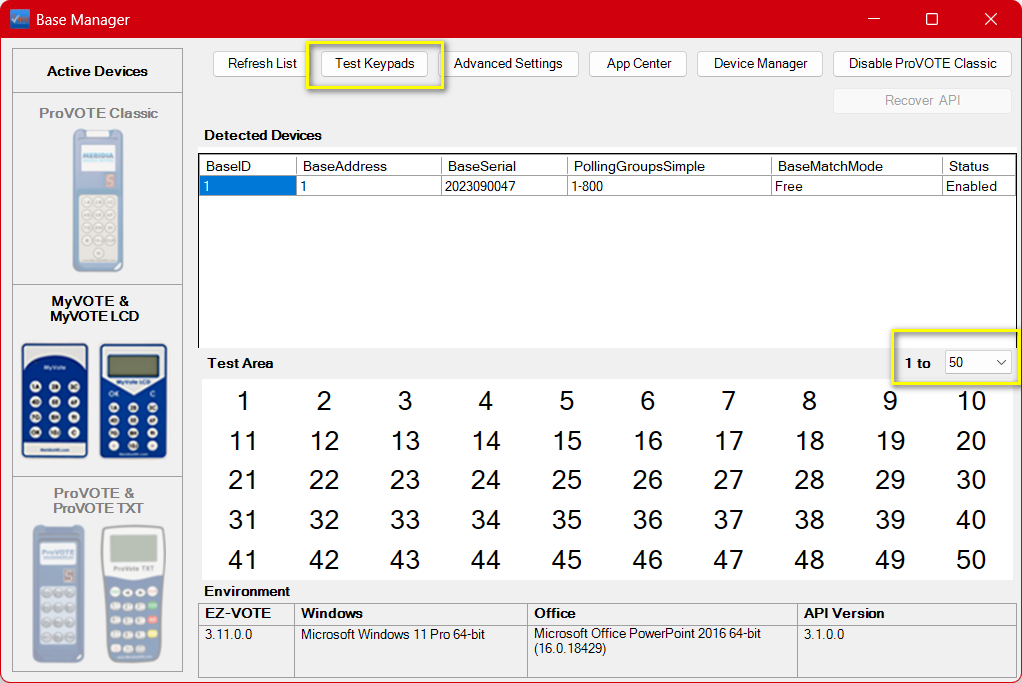Click the Recover API button
This screenshot has height=683, width=1022.
point(922,100)
